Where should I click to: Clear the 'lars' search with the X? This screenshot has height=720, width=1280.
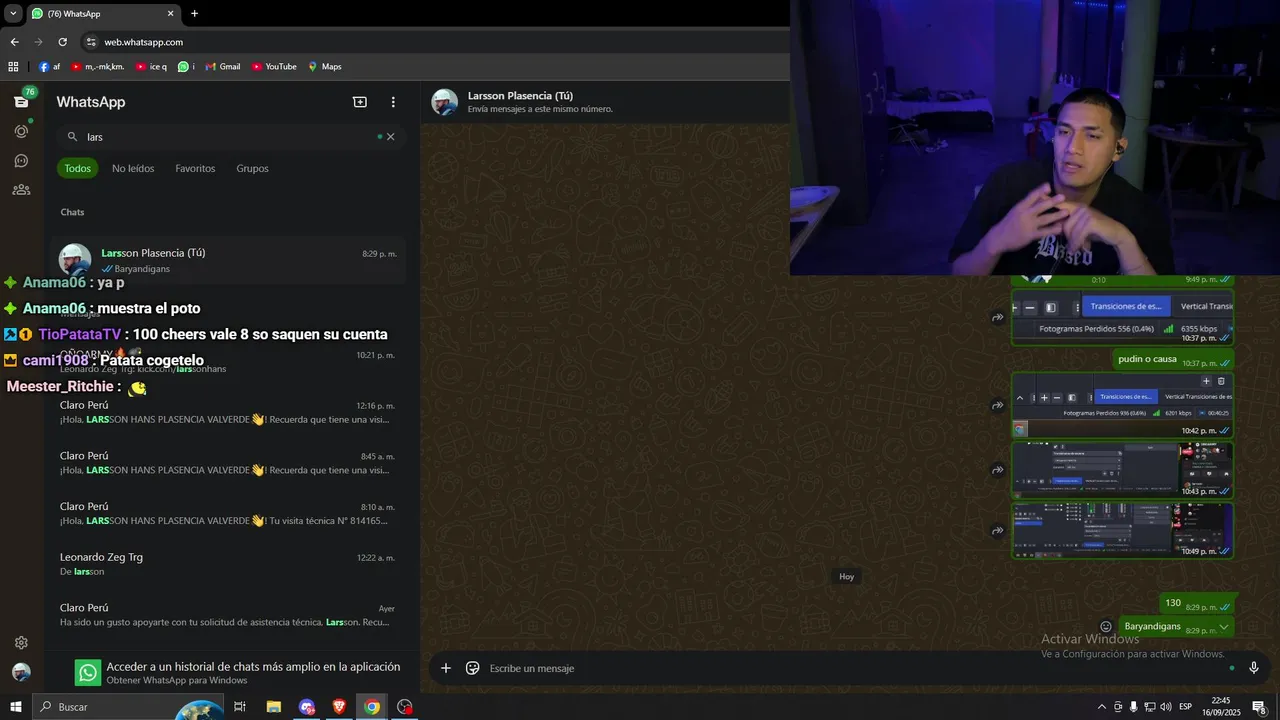391,137
